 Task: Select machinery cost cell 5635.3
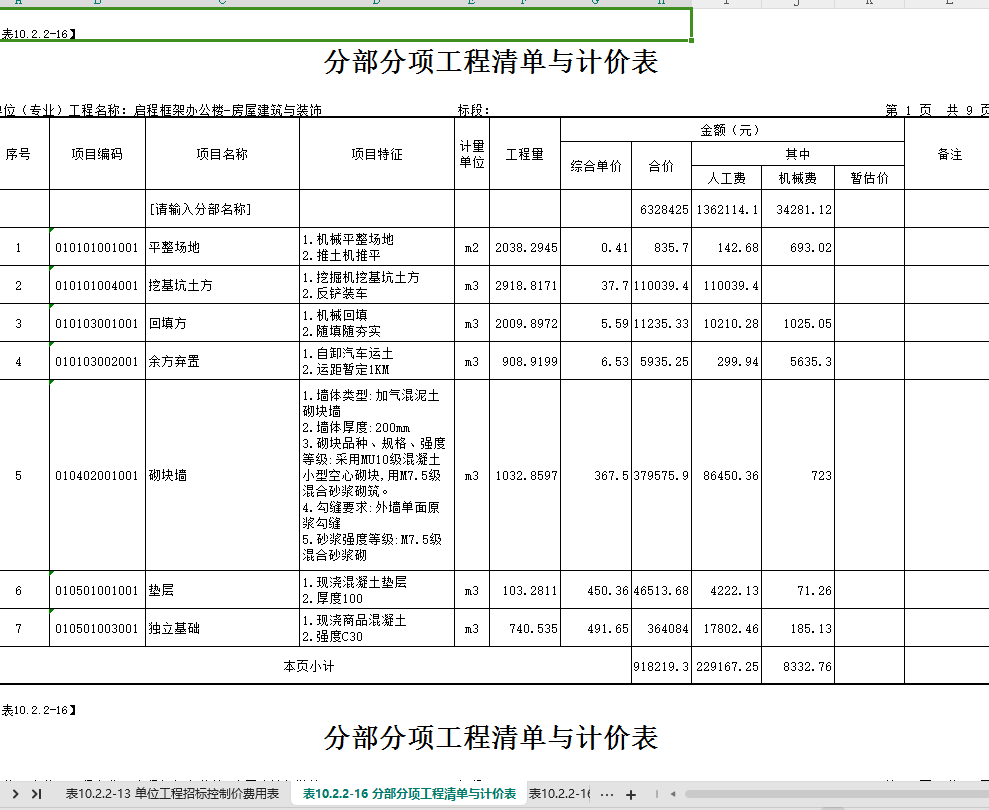pos(798,361)
